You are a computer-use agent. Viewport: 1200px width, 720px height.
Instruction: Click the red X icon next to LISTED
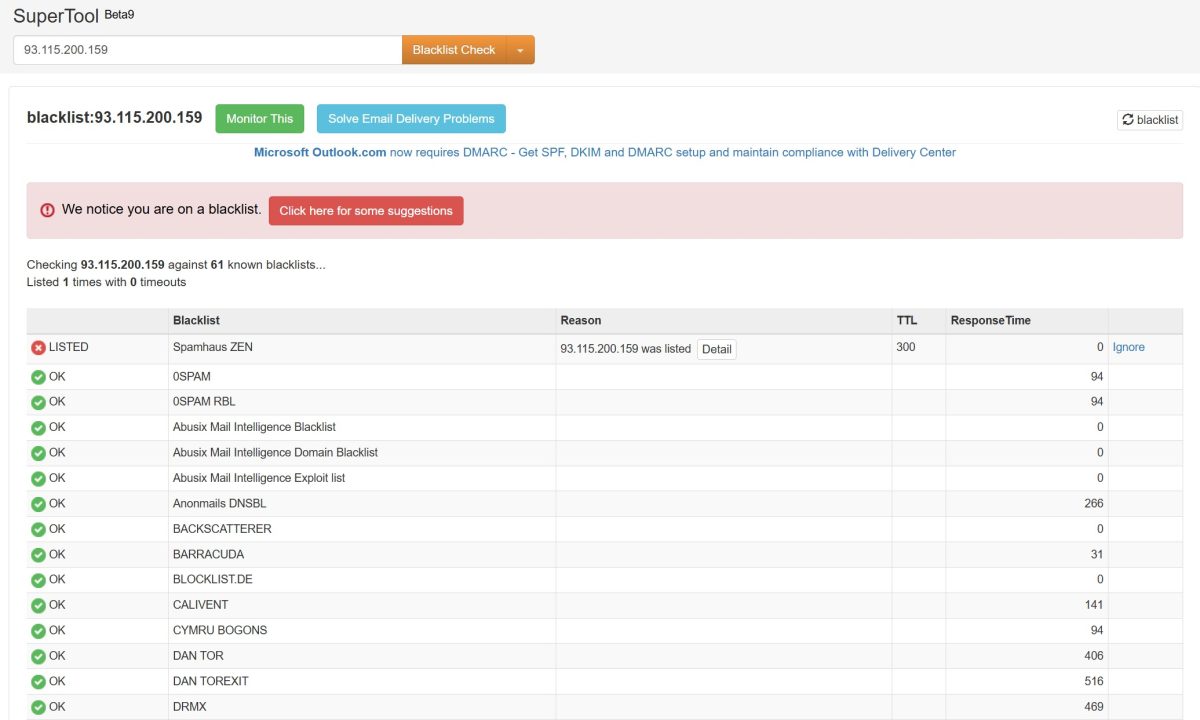tap(37, 347)
